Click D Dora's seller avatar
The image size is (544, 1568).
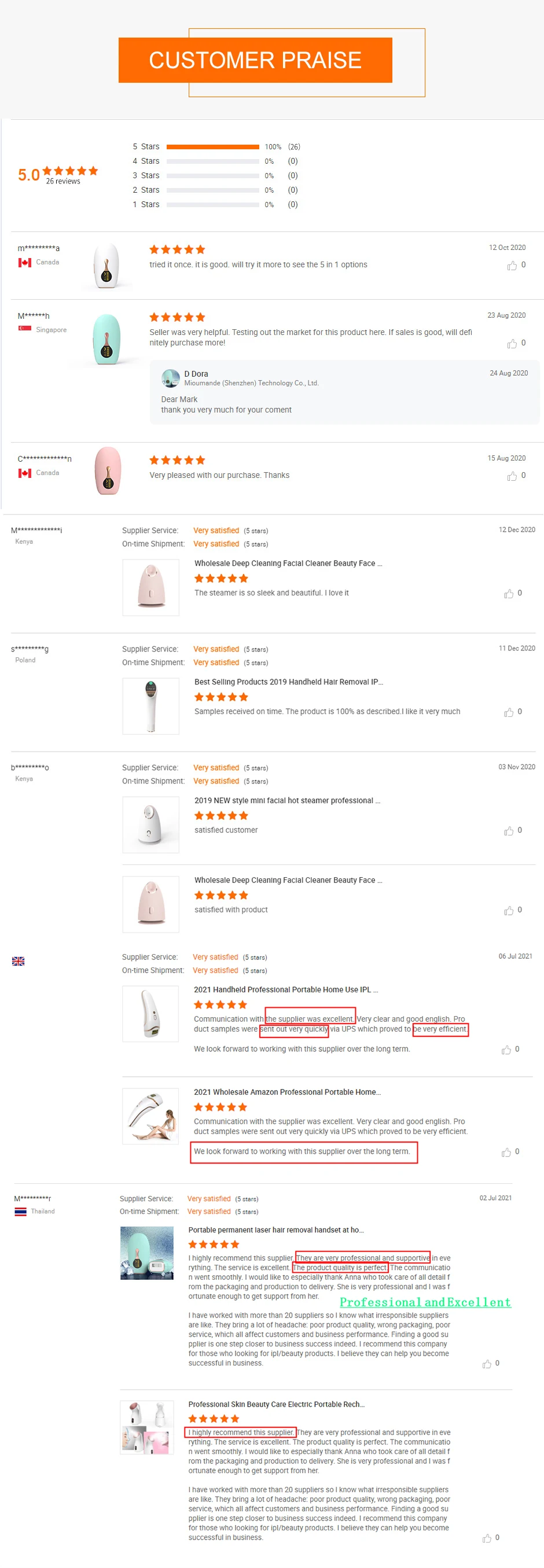[x=170, y=378]
